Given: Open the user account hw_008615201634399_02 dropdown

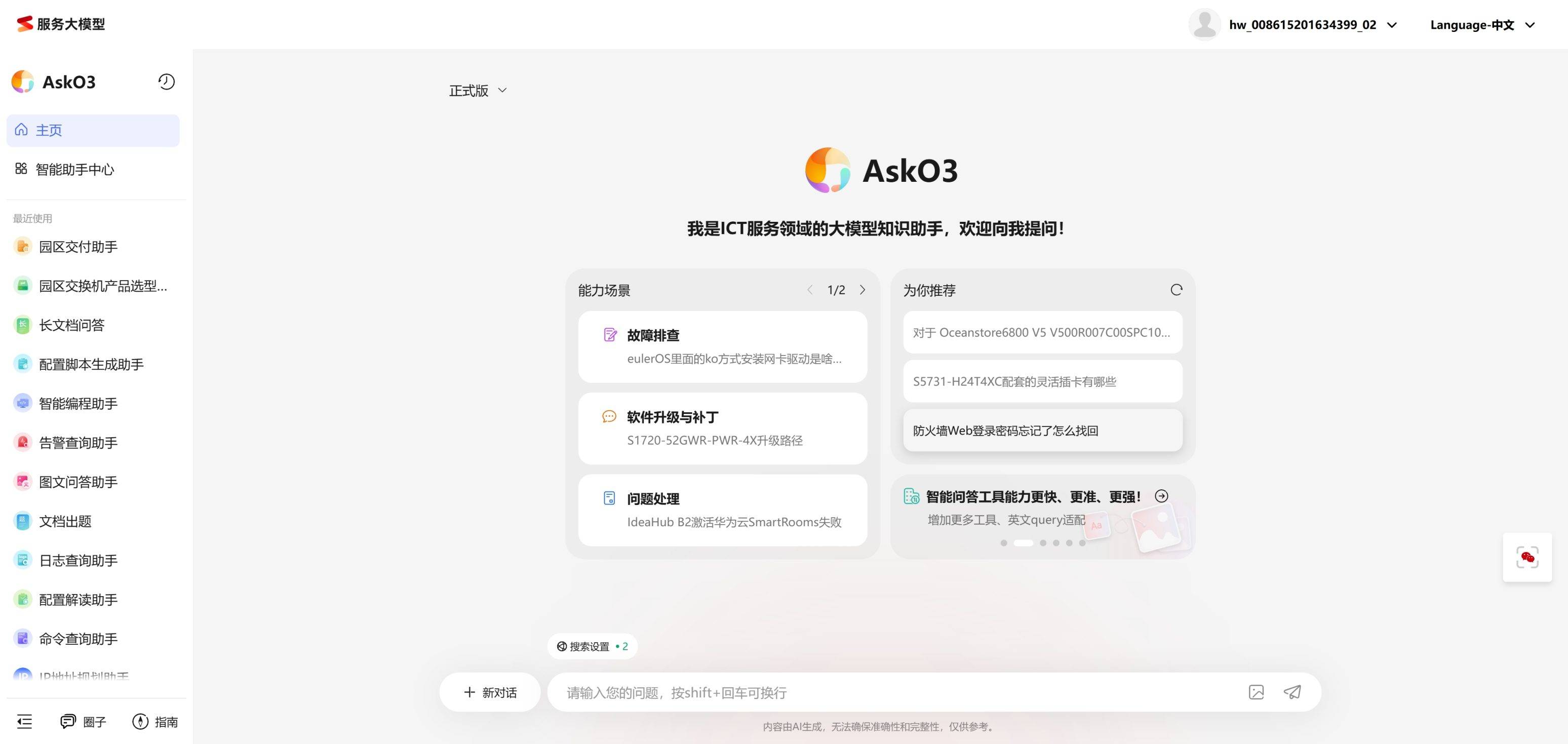Looking at the screenshot, I should (x=1303, y=25).
